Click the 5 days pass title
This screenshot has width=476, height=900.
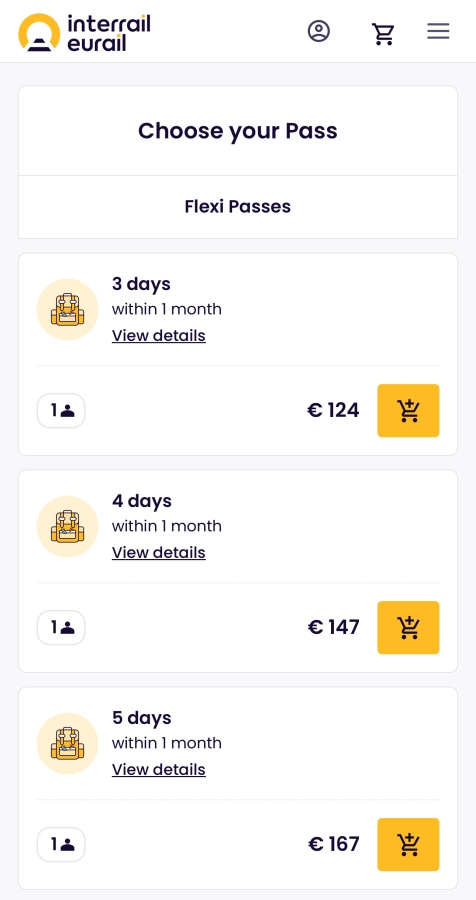pyautogui.click(x=141, y=718)
